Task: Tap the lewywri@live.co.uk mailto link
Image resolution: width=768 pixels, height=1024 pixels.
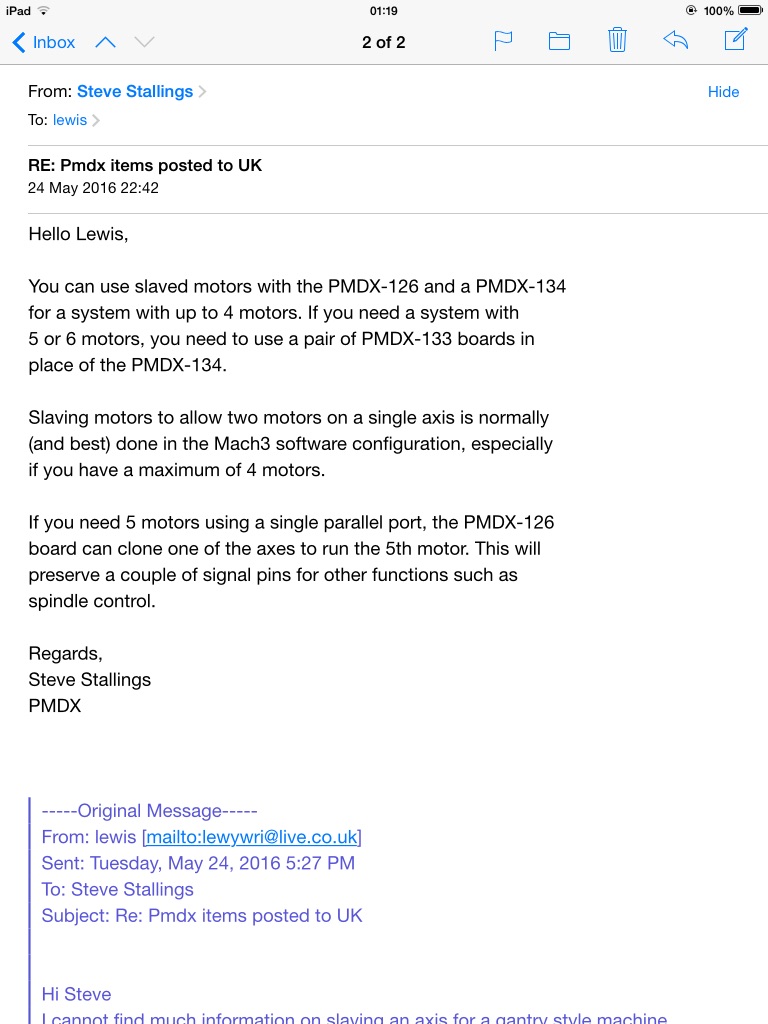Action: (x=253, y=837)
